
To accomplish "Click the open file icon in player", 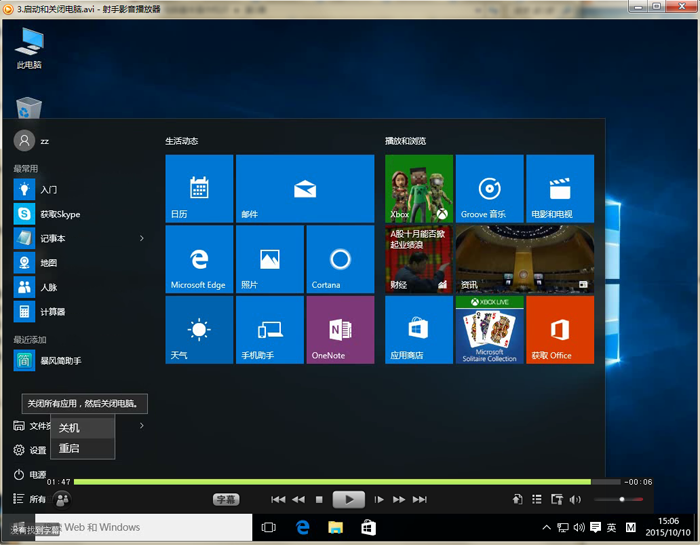I will [517, 499].
